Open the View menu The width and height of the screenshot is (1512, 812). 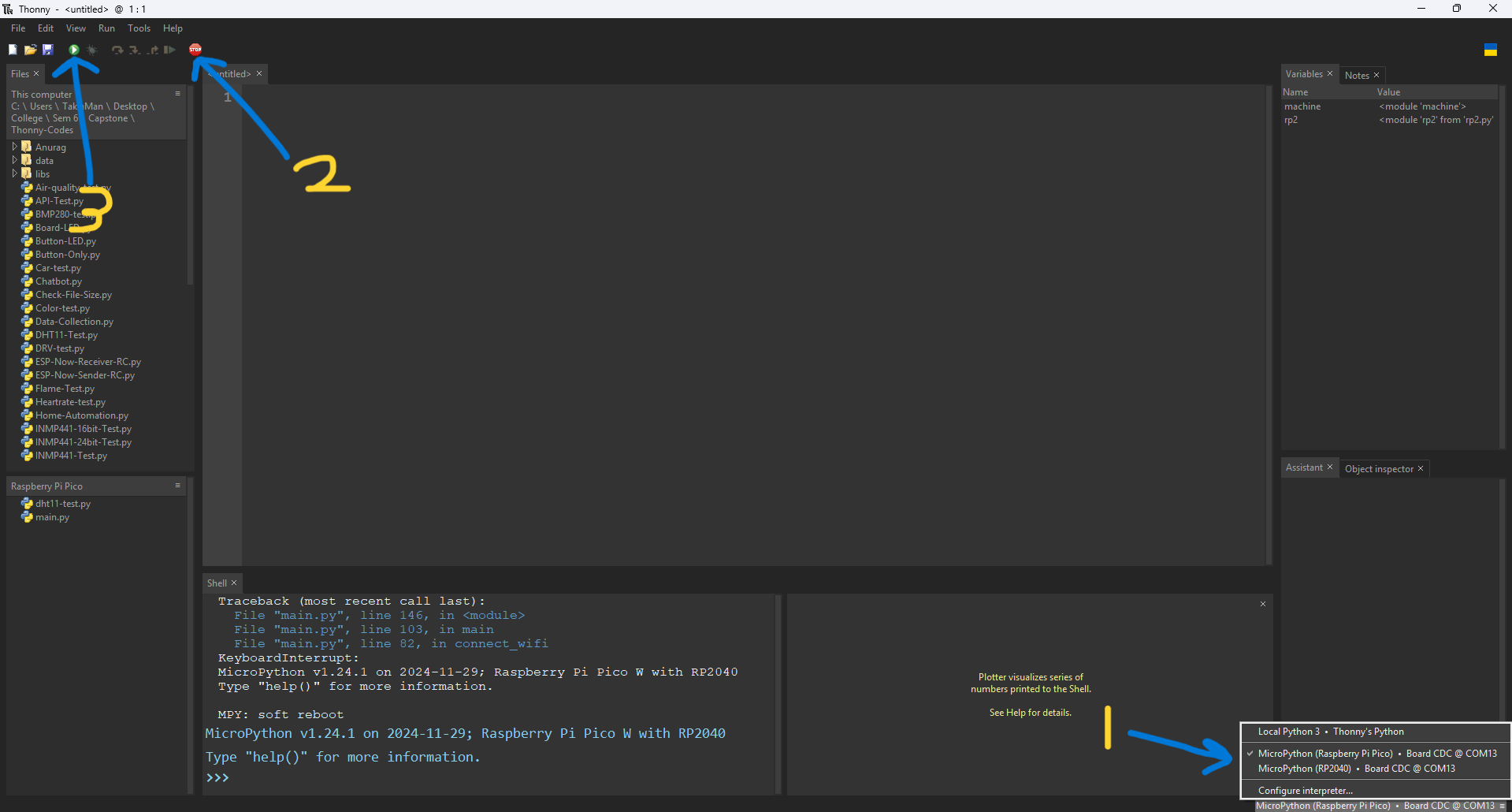tap(76, 28)
